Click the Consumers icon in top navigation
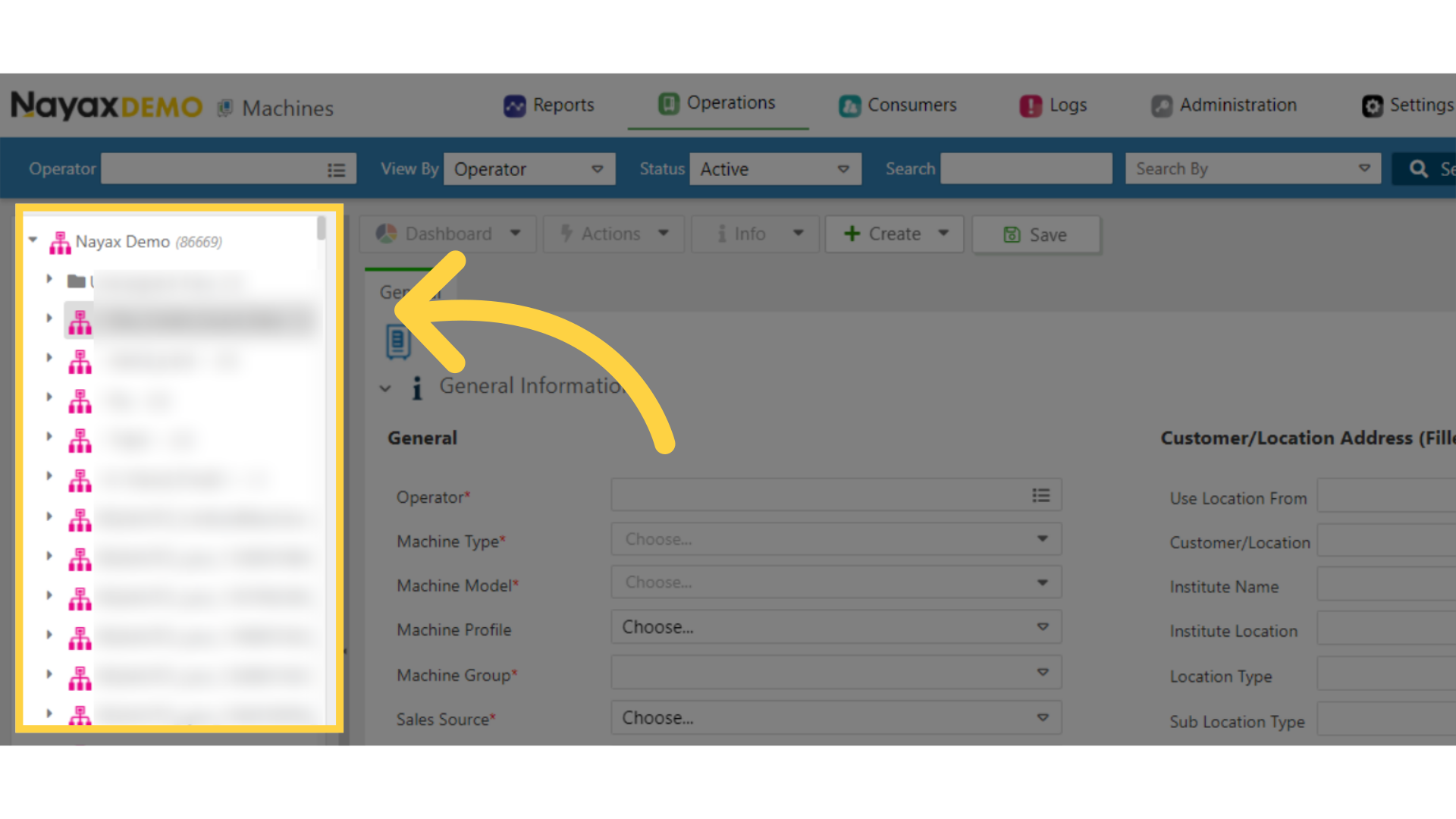Viewport: 1456px width, 819px height. [x=849, y=105]
